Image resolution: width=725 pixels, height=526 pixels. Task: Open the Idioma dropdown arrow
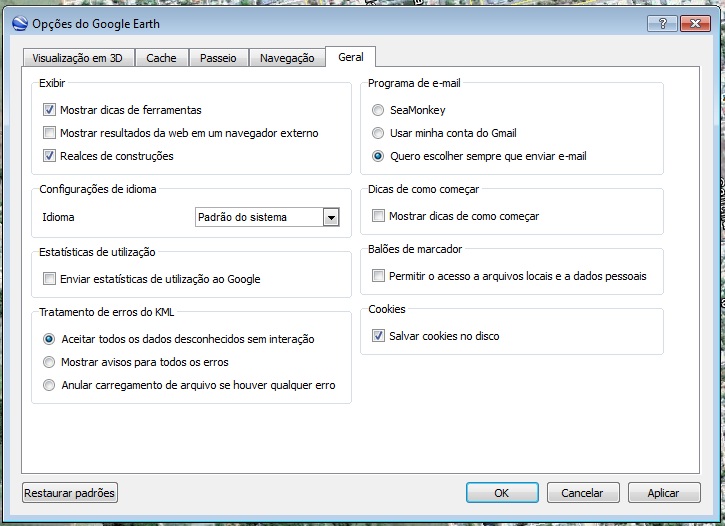coord(331,217)
